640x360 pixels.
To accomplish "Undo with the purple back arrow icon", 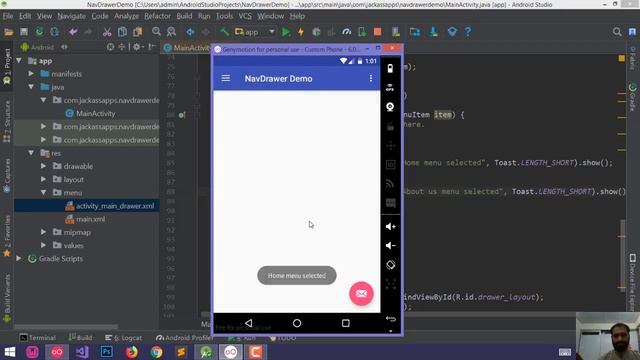I will click(x=73, y=32).
